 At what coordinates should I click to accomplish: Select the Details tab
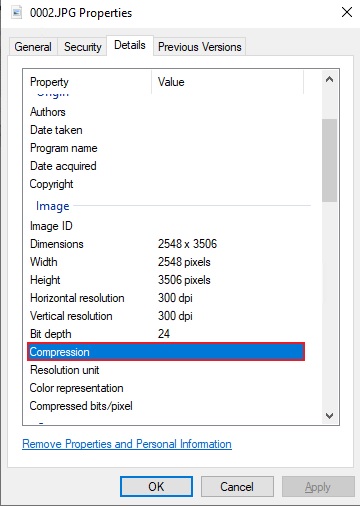130,45
